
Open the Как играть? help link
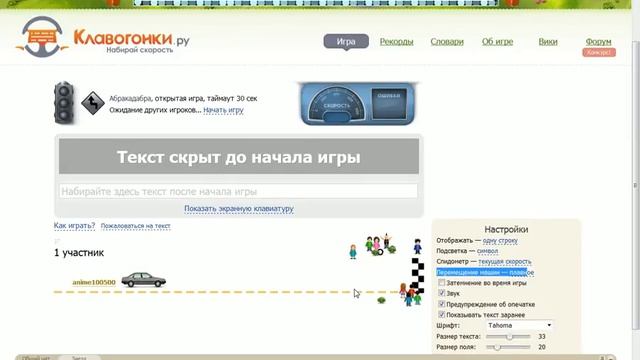click(74, 226)
